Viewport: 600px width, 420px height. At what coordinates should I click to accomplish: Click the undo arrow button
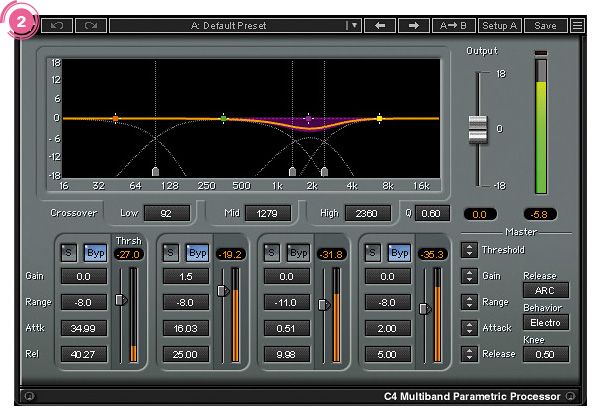coord(57,26)
